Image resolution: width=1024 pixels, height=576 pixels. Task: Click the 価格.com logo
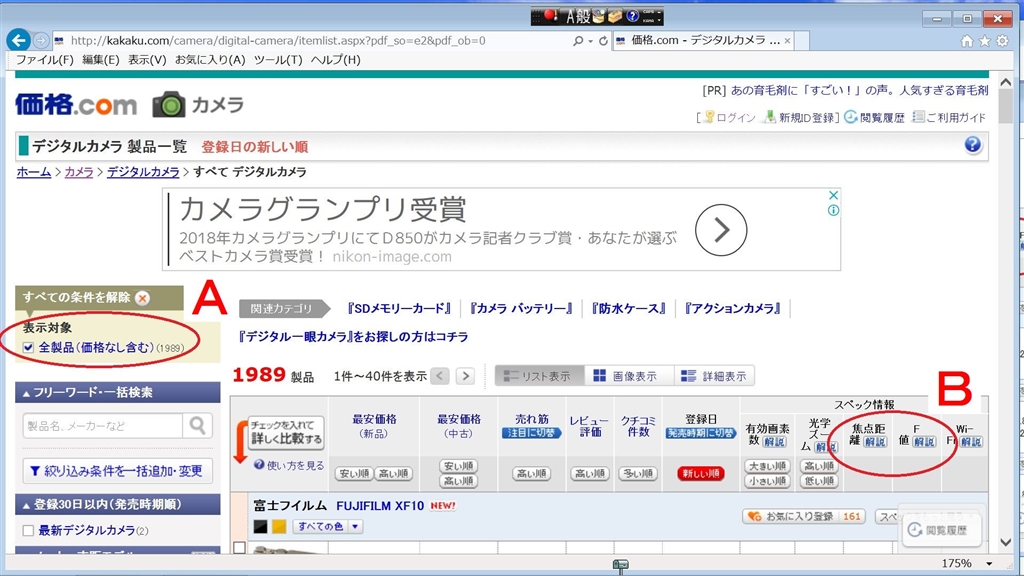tap(76, 104)
